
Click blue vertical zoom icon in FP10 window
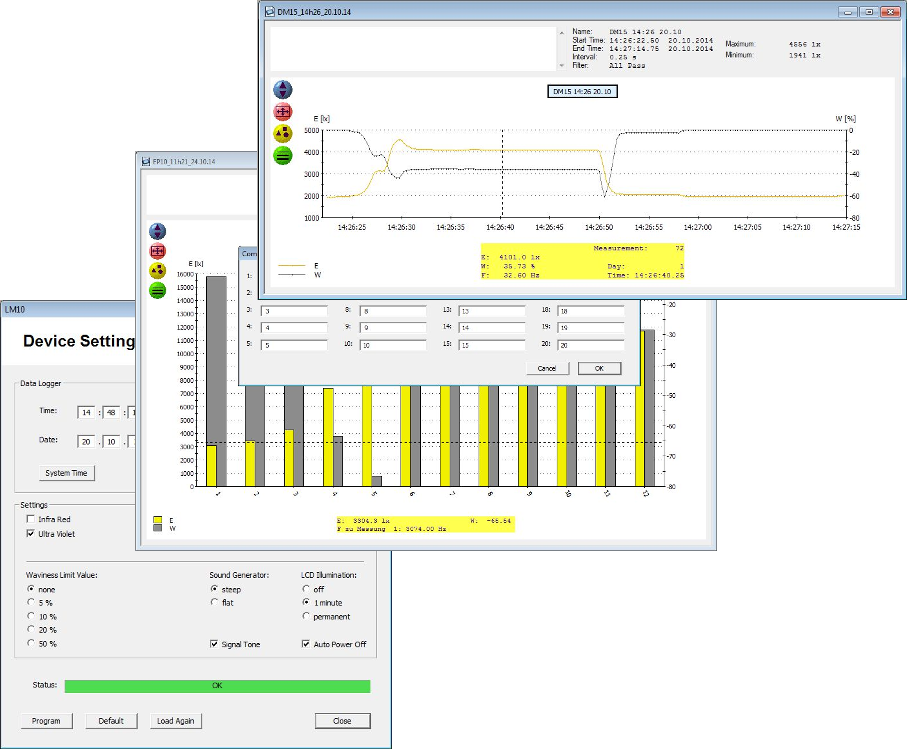pos(158,231)
